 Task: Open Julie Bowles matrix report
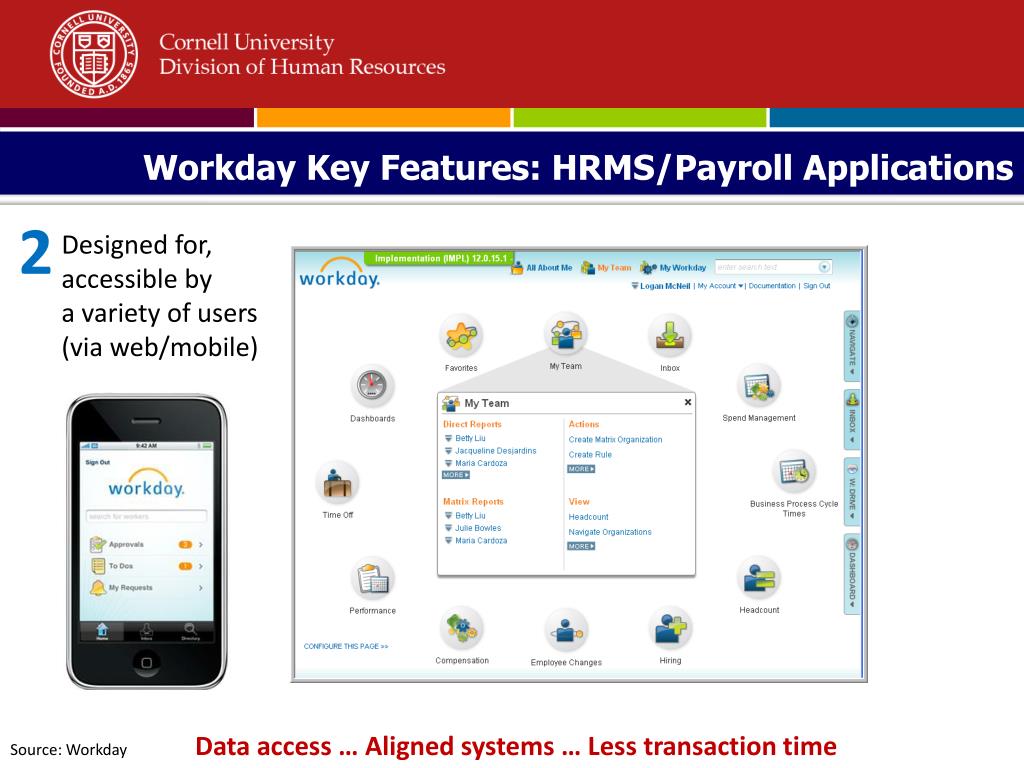(478, 528)
